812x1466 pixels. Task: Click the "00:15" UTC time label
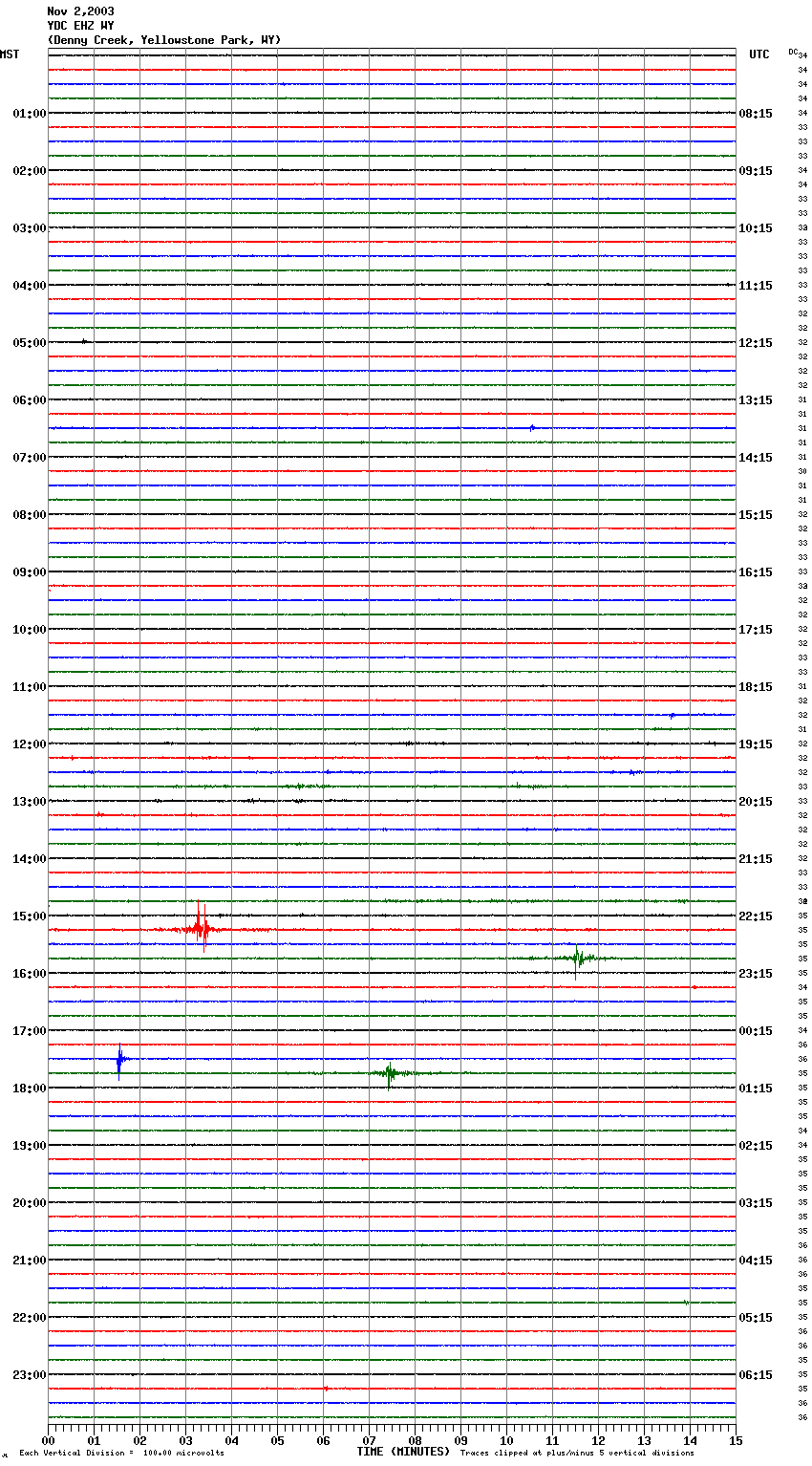(756, 1031)
